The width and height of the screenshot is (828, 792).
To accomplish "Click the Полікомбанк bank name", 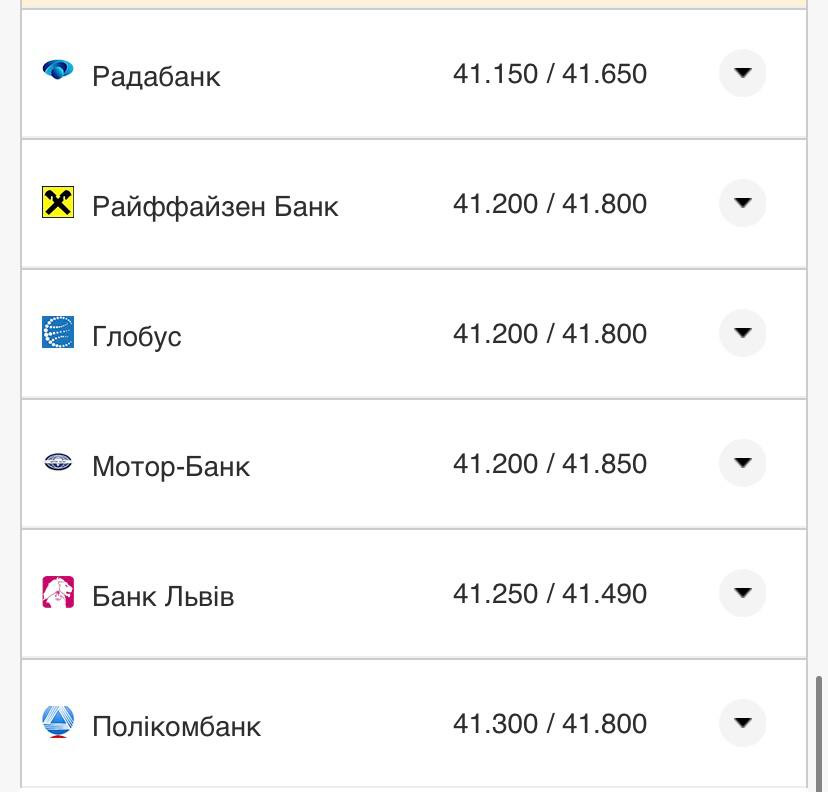I will (176, 726).
